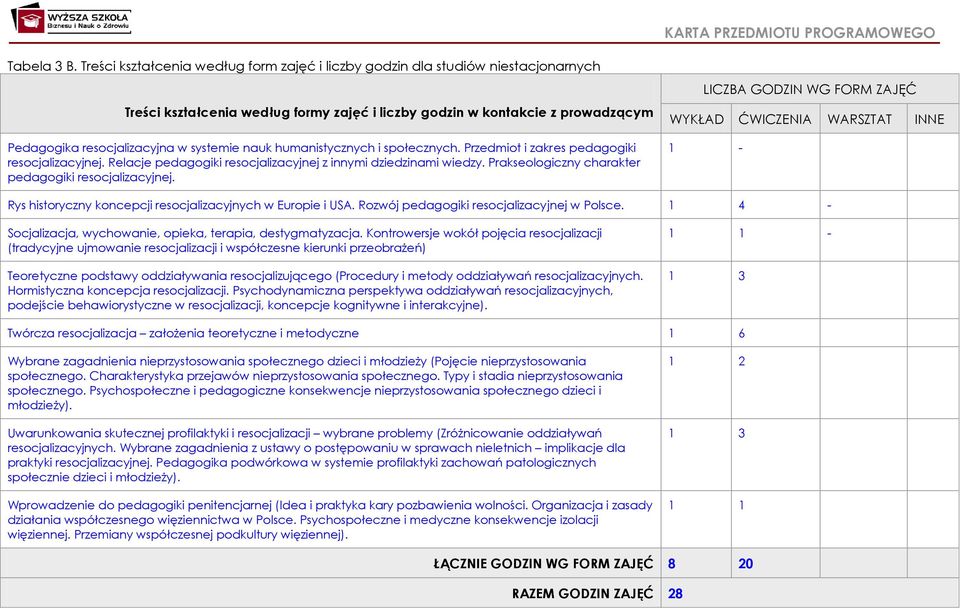The height and width of the screenshot is (609, 960).
Task: Click the WYKŁAD total value 8
Action: click(x=672, y=564)
